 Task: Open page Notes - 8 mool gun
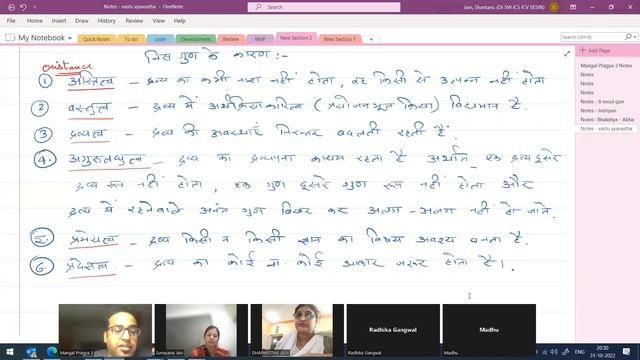tap(602, 101)
